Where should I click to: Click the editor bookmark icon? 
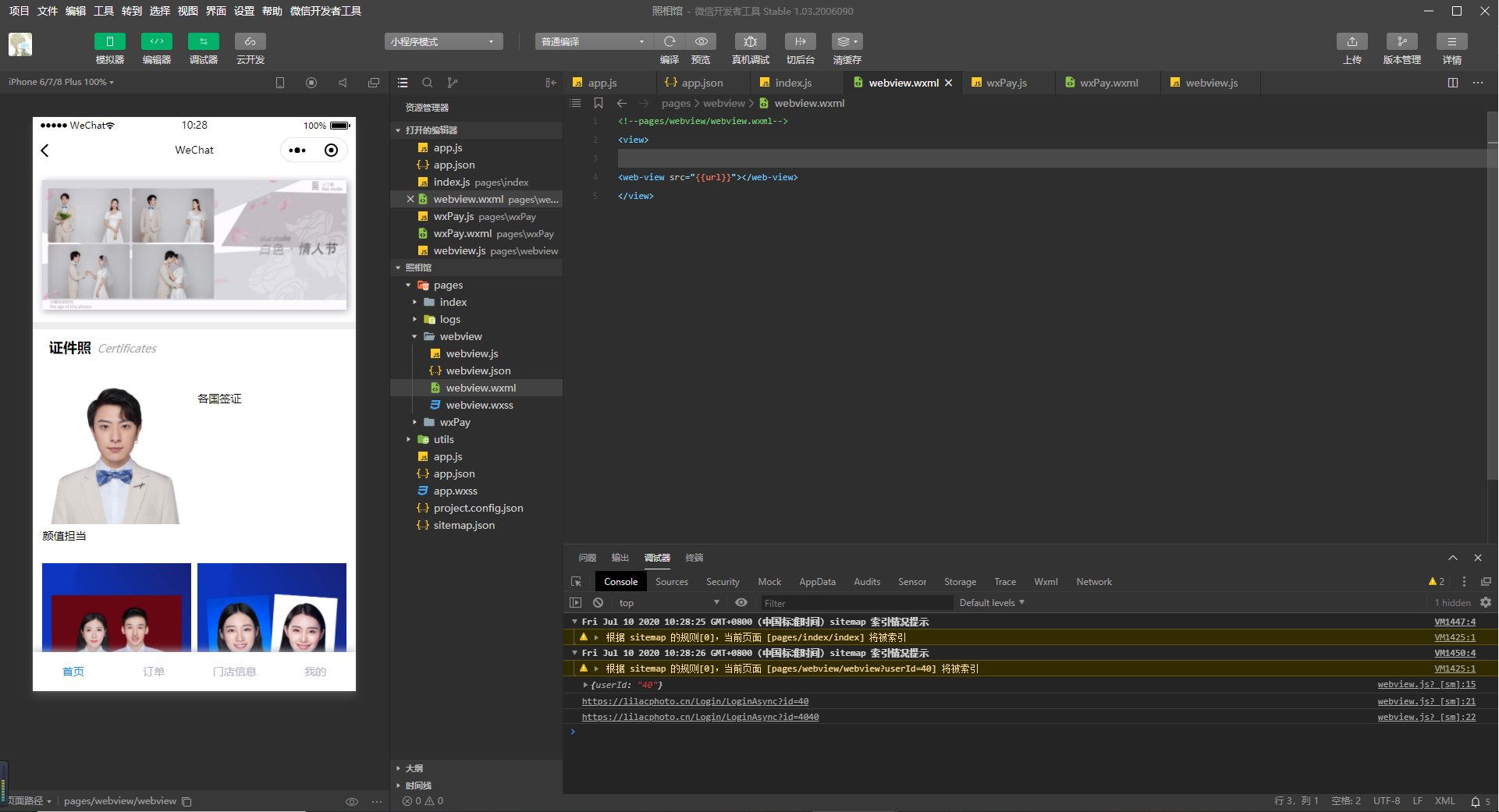599,103
